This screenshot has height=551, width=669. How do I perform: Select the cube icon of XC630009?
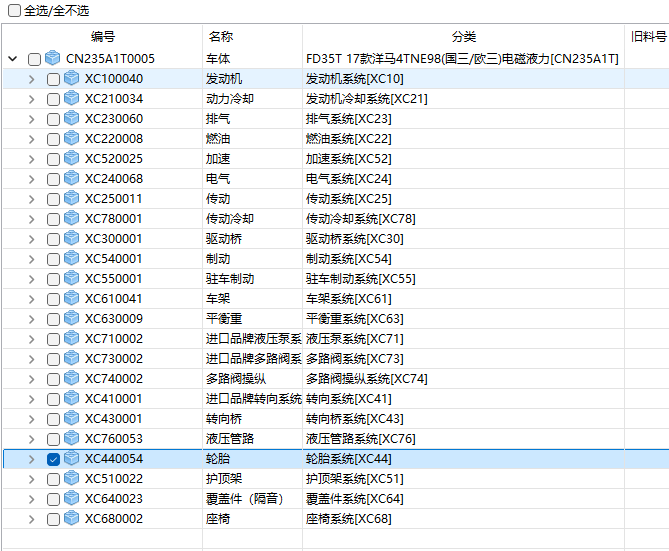[72, 319]
